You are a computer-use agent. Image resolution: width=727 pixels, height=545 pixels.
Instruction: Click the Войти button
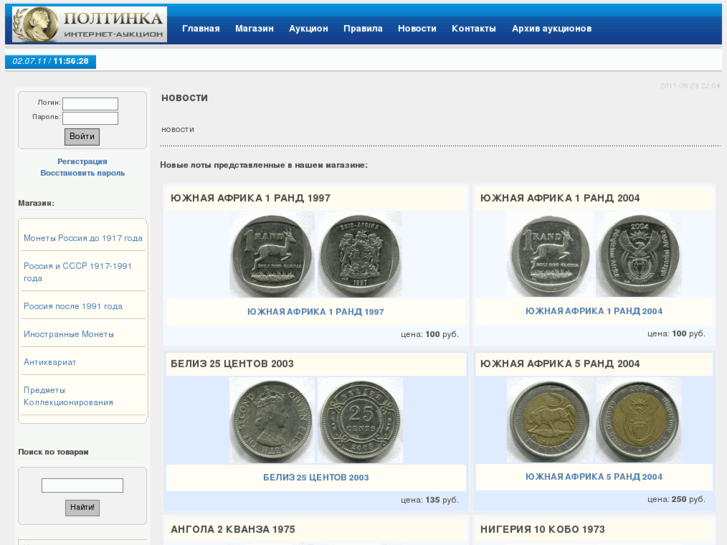pyautogui.click(x=82, y=136)
